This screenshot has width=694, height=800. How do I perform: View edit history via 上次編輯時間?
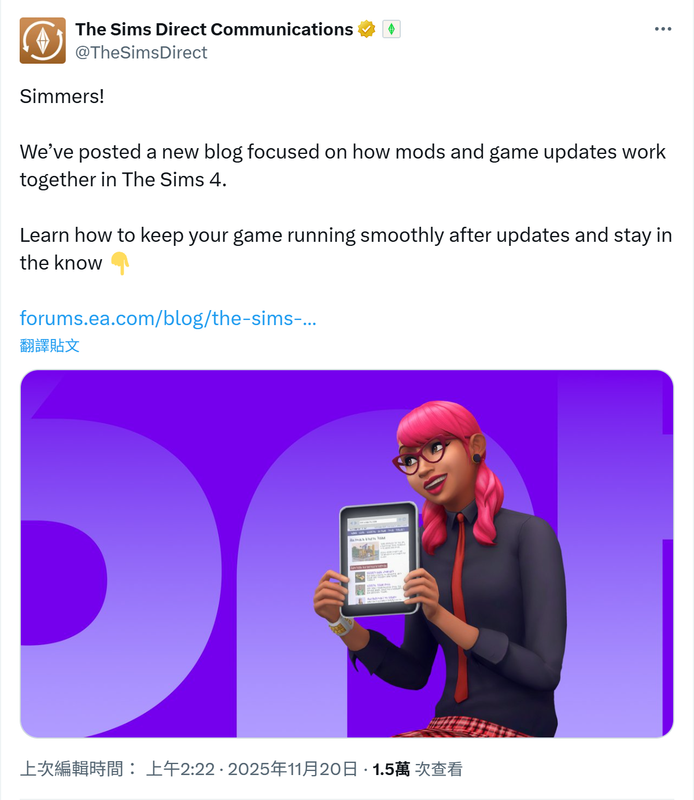79,769
